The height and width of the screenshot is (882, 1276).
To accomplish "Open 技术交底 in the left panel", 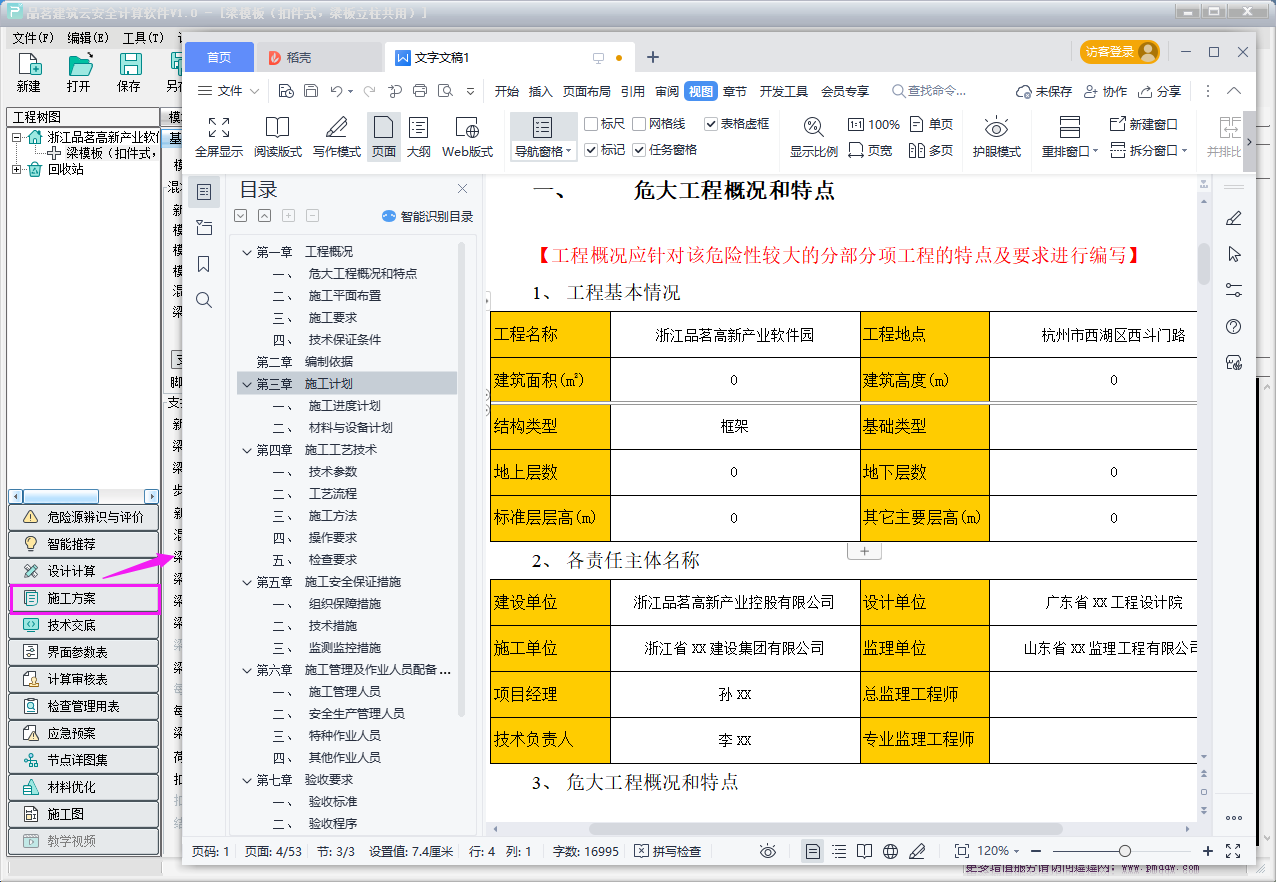I will pyautogui.click(x=84, y=625).
